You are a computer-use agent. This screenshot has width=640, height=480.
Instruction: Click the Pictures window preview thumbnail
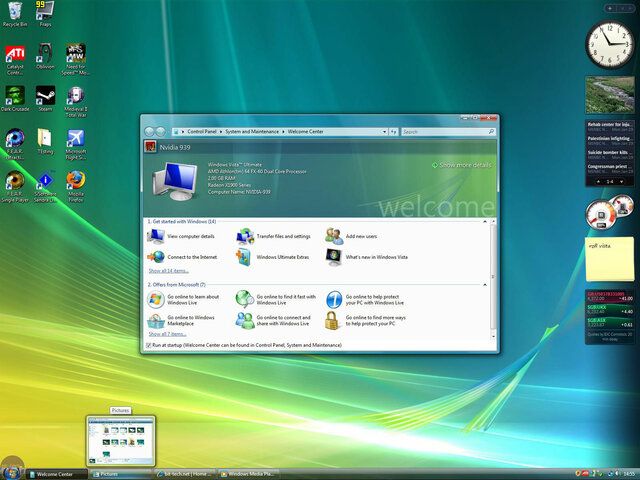[121, 441]
